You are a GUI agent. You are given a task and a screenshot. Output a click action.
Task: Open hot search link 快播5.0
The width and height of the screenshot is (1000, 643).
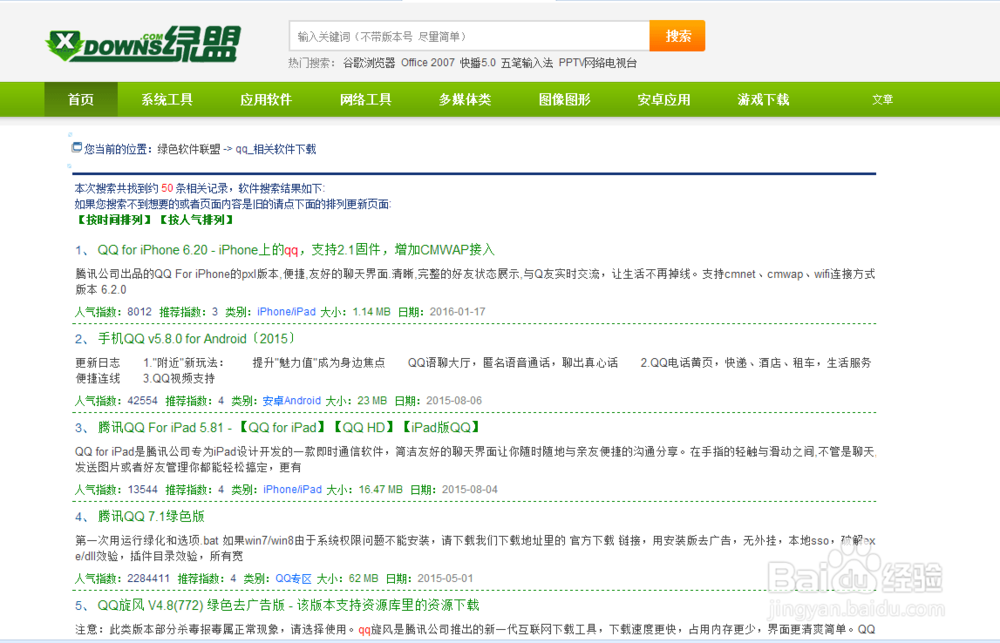click(478, 63)
